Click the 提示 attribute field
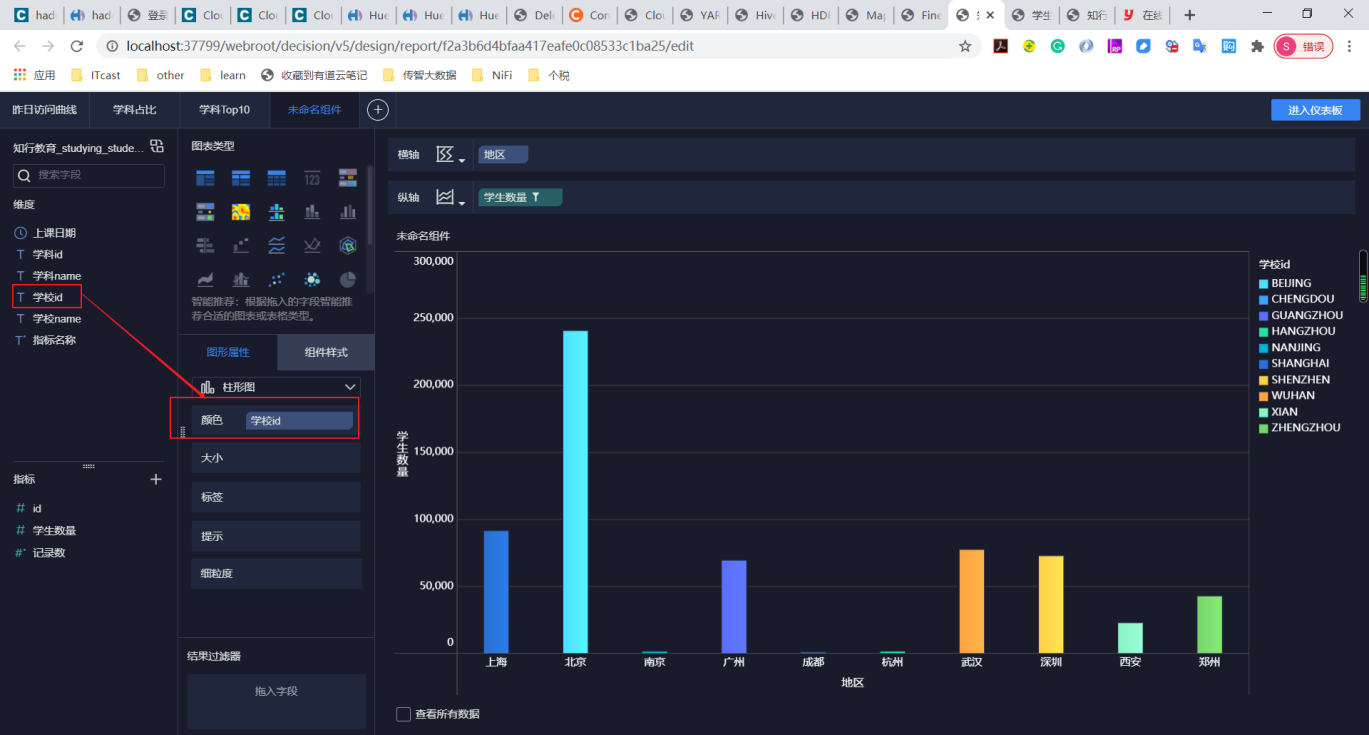 [276, 536]
